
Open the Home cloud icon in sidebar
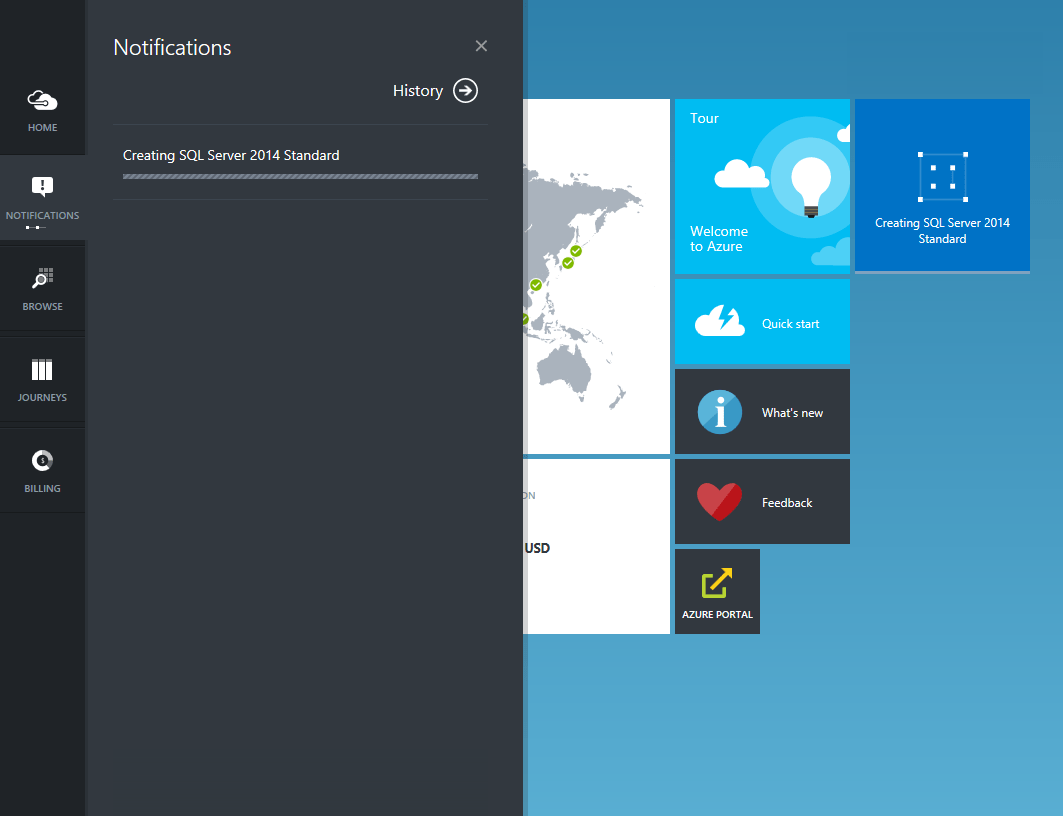tap(42, 100)
